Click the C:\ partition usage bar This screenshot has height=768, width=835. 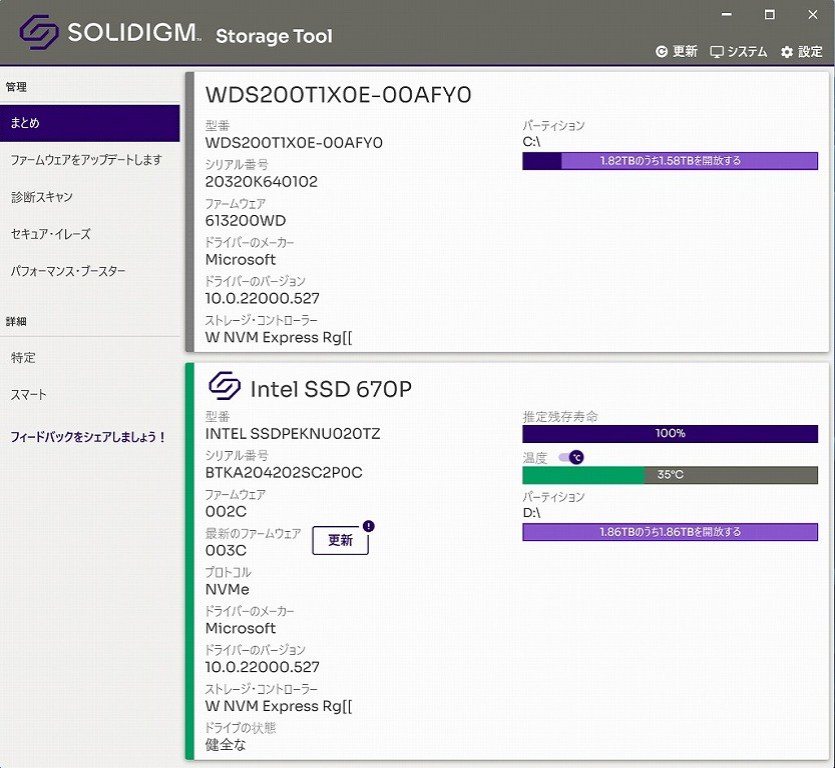(670, 161)
